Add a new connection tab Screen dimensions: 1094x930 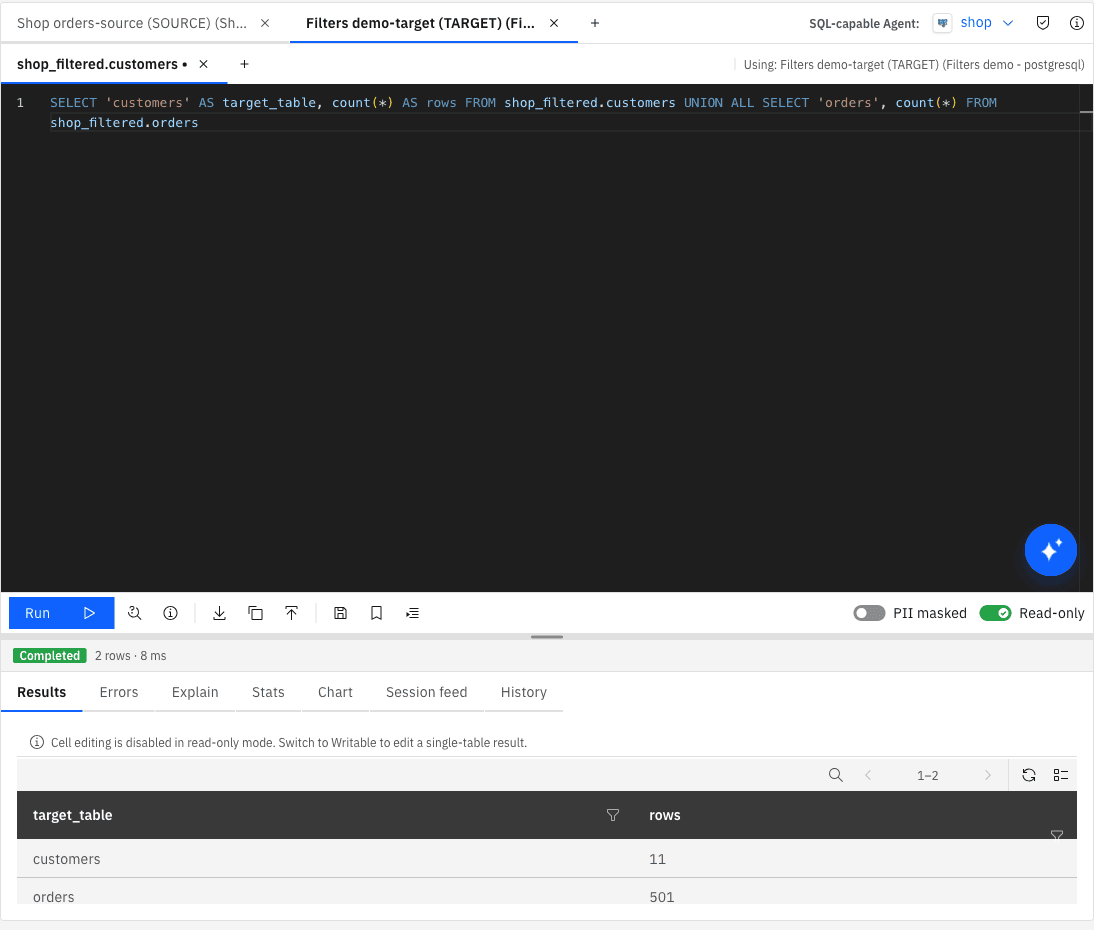(594, 23)
